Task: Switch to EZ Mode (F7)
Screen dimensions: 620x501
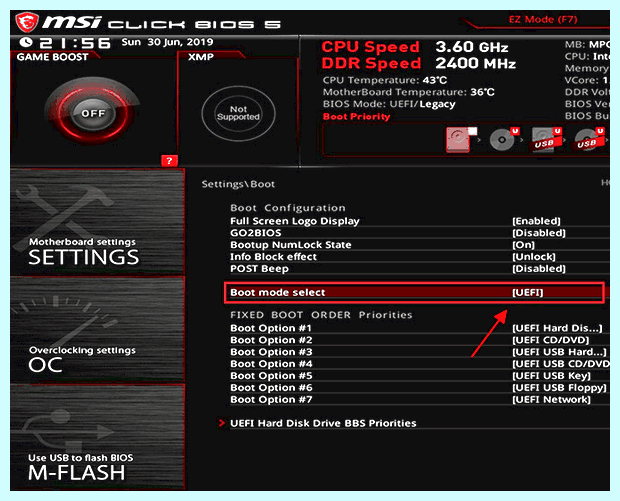Action: 543,19
